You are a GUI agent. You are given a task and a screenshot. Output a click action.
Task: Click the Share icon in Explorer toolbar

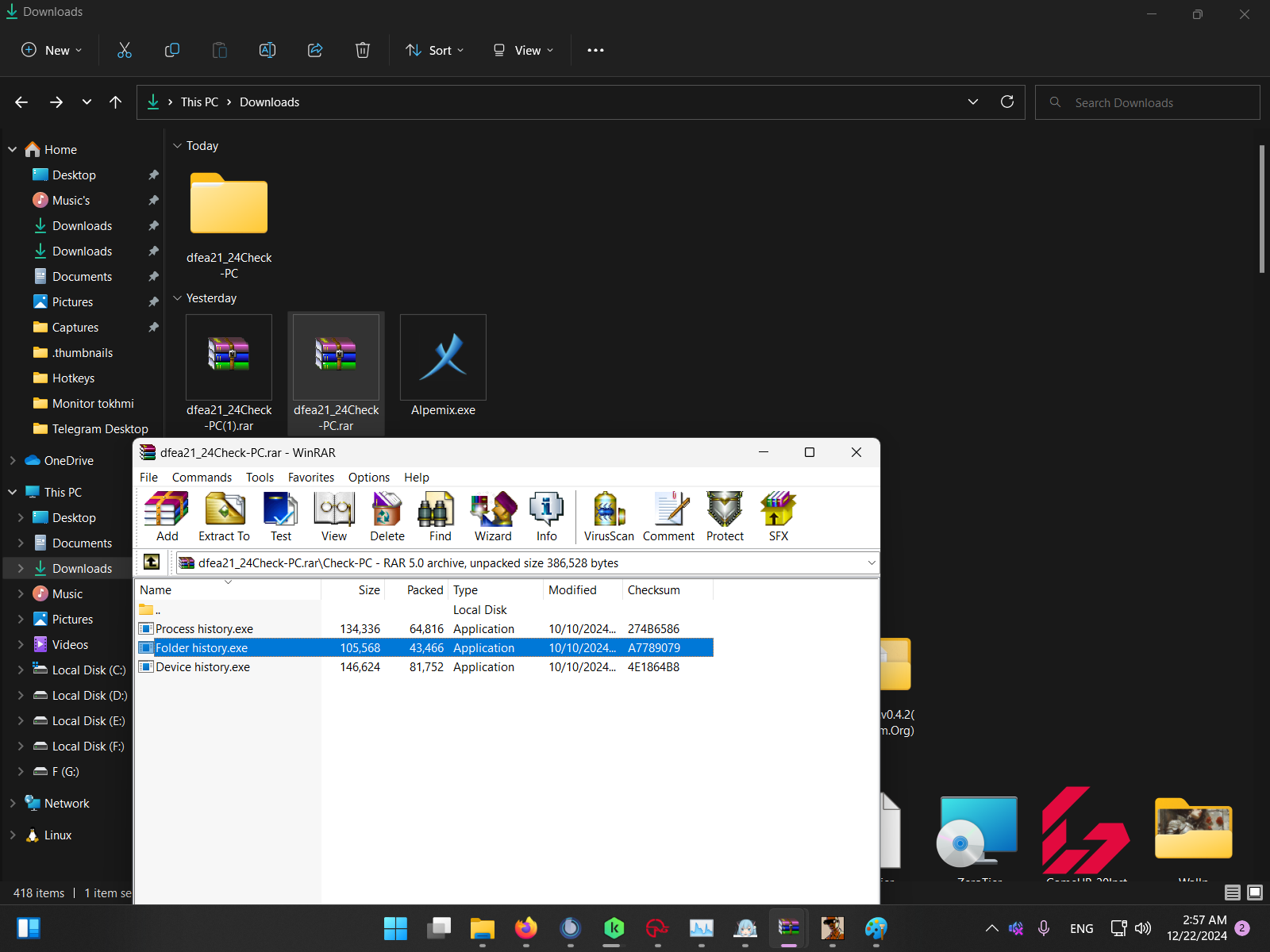315,50
